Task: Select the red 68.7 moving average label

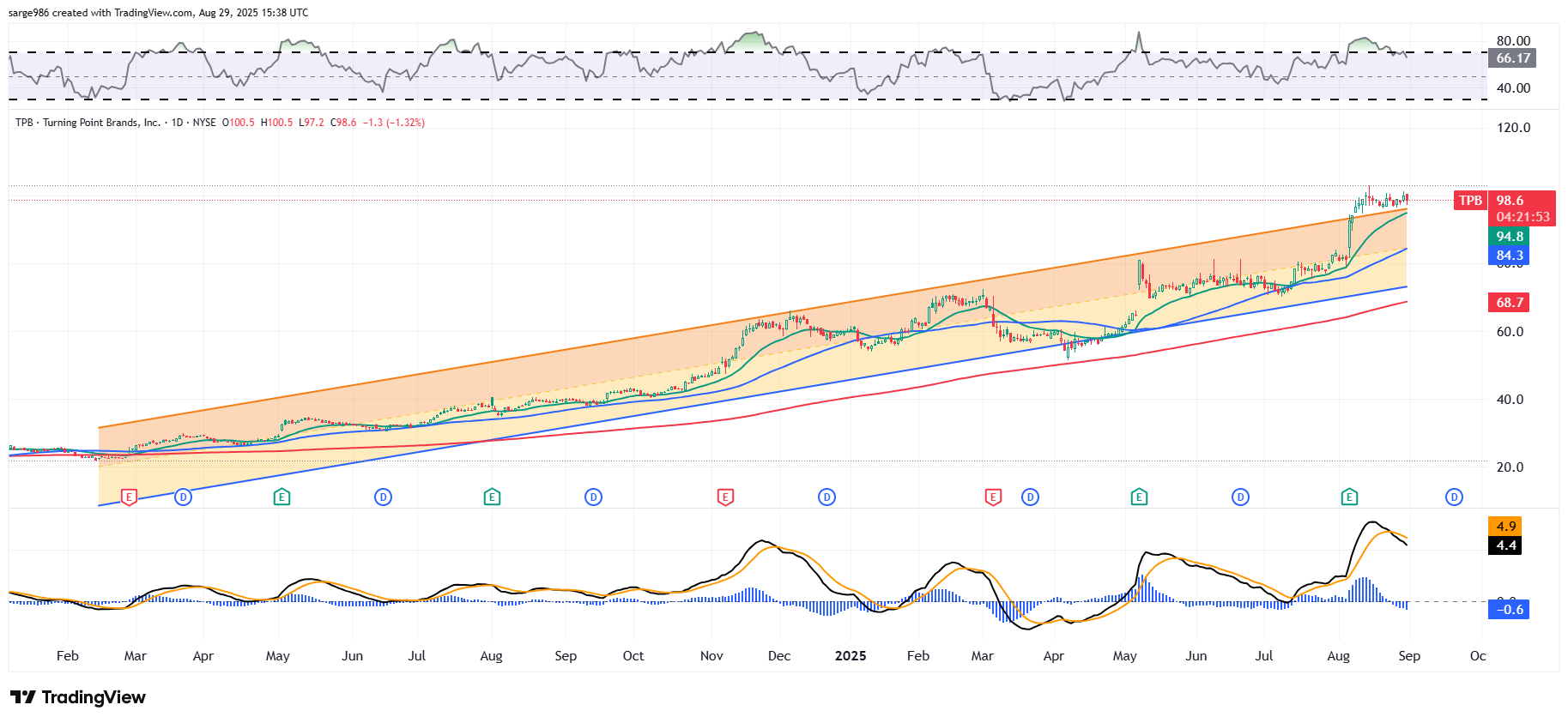Action: pyautogui.click(x=1510, y=303)
